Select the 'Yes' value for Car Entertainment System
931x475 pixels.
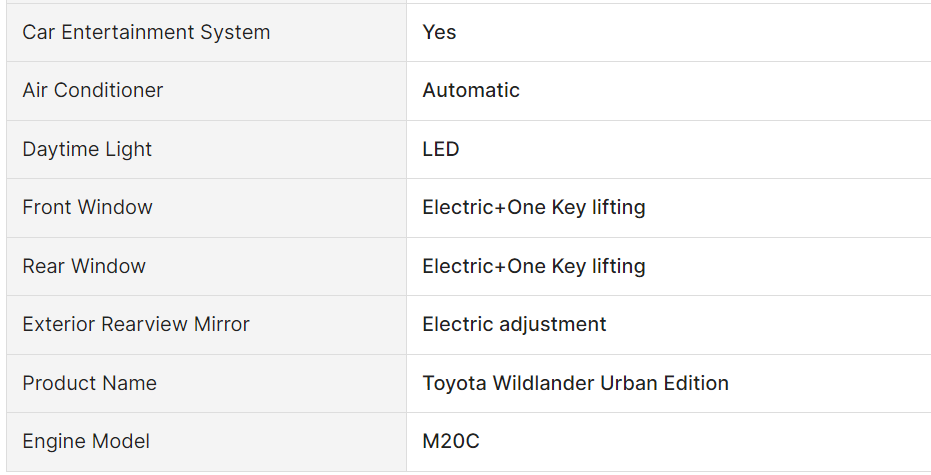coord(439,32)
